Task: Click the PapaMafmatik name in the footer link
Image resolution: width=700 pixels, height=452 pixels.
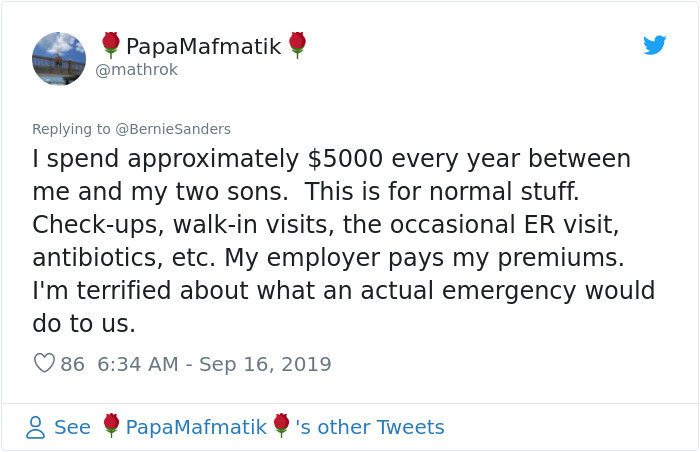Action: (197, 427)
